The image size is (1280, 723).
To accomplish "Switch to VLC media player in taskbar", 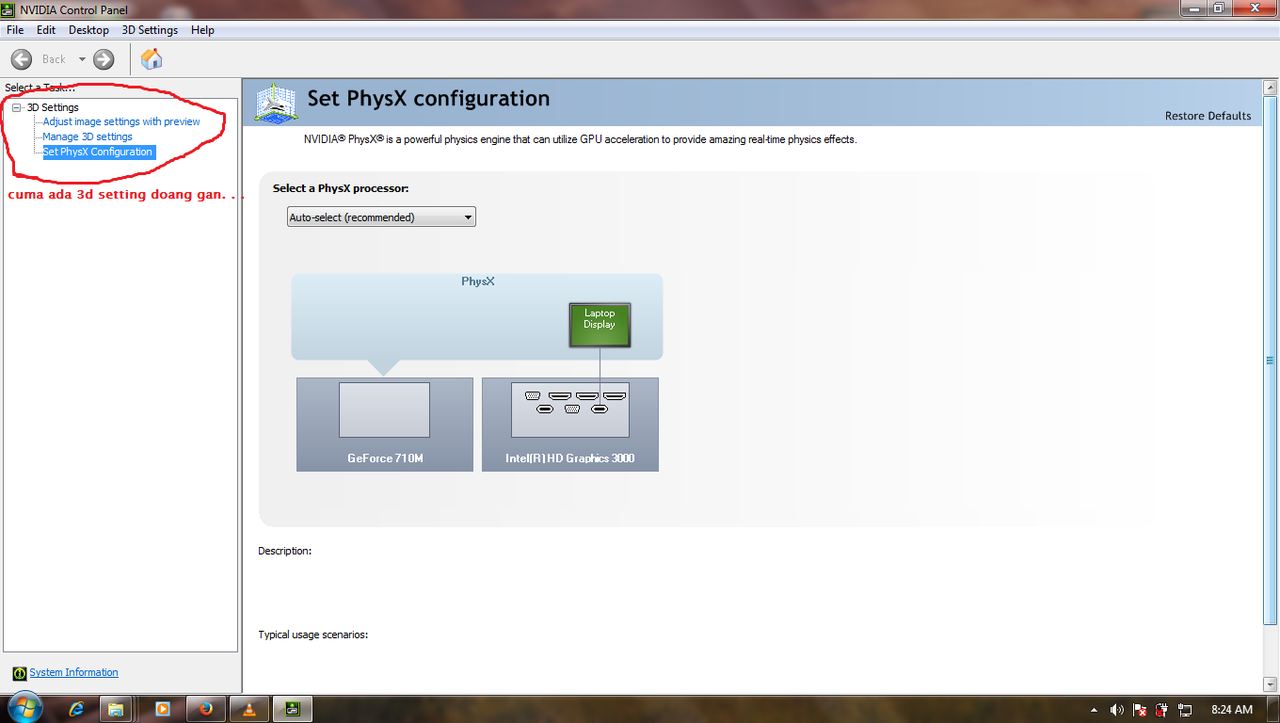I will click(x=250, y=709).
